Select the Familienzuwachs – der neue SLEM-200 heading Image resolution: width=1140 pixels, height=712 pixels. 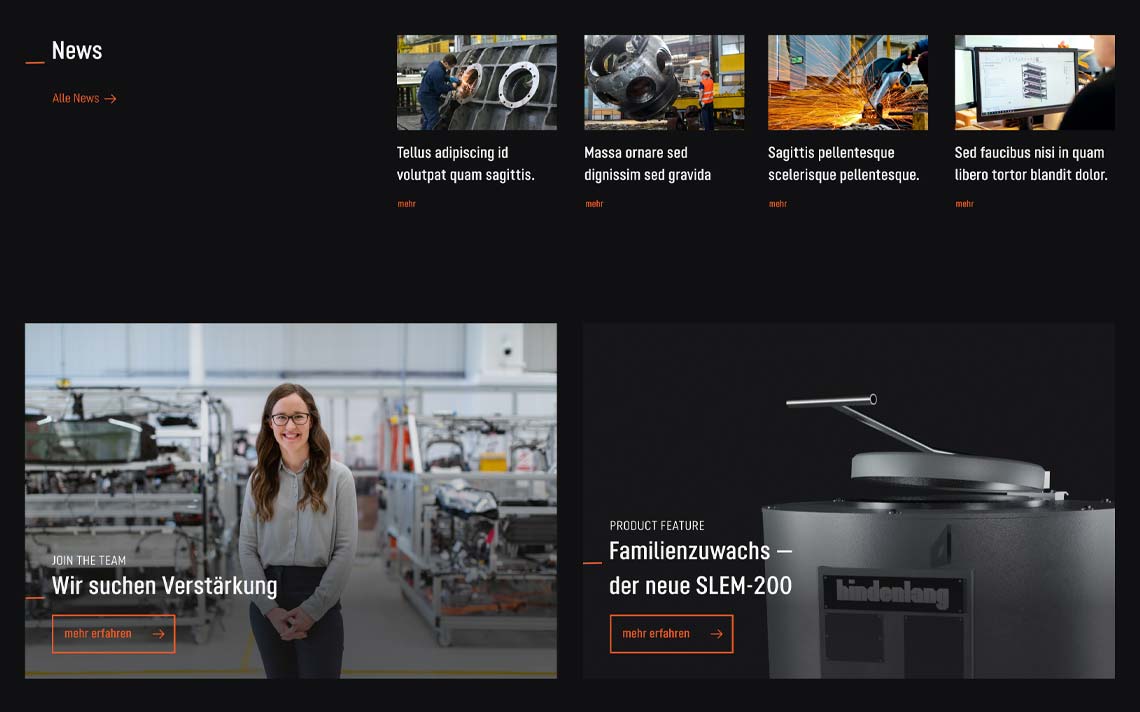(701, 568)
